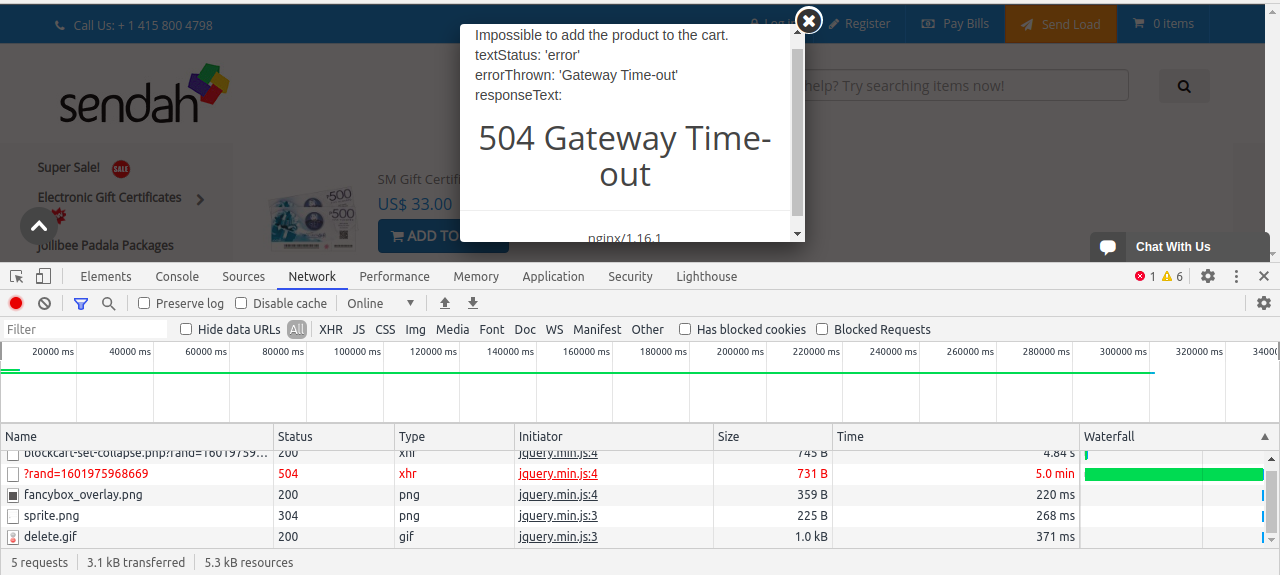Toggle the device toolbar icon in DevTools
This screenshot has height=575, width=1280.
(x=43, y=276)
